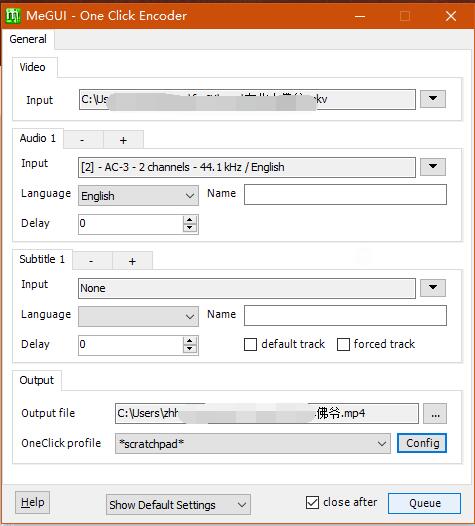The height and width of the screenshot is (526, 475).
Task: Remove audio track with minus button
Action: (83, 140)
